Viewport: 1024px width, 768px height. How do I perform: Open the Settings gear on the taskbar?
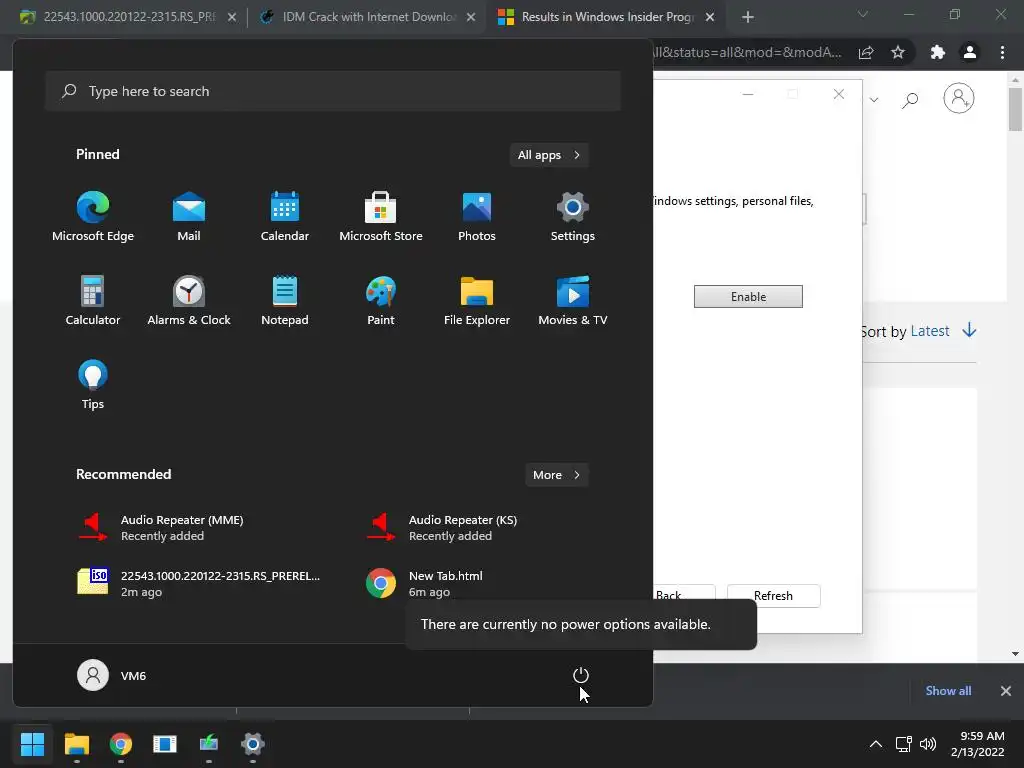point(253,744)
